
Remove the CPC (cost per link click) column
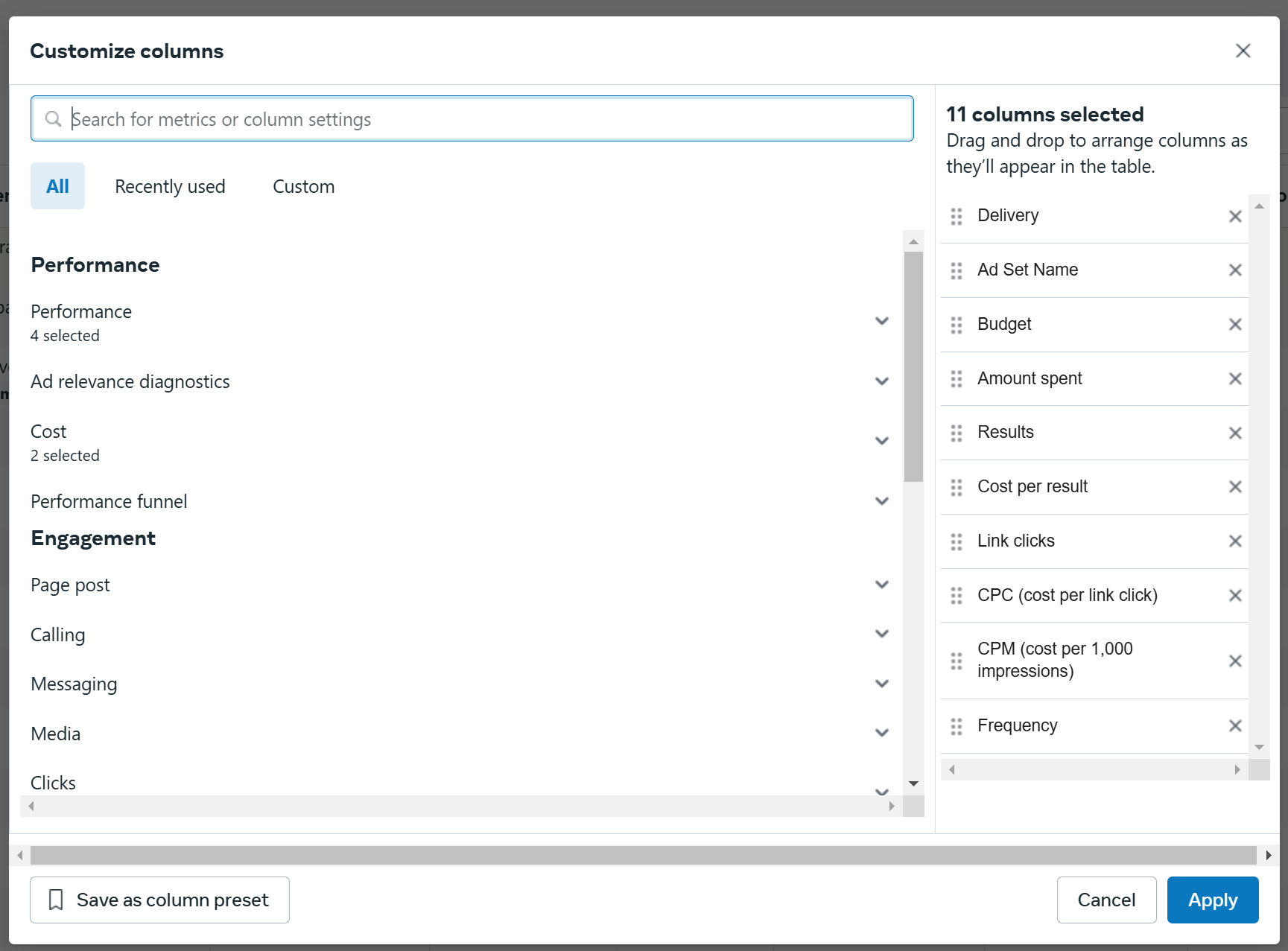coord(1235,596)
